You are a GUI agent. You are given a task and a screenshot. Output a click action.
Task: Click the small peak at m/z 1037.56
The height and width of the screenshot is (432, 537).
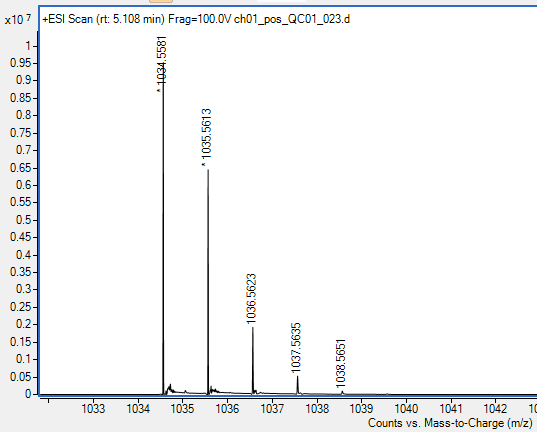pos(298,385)
